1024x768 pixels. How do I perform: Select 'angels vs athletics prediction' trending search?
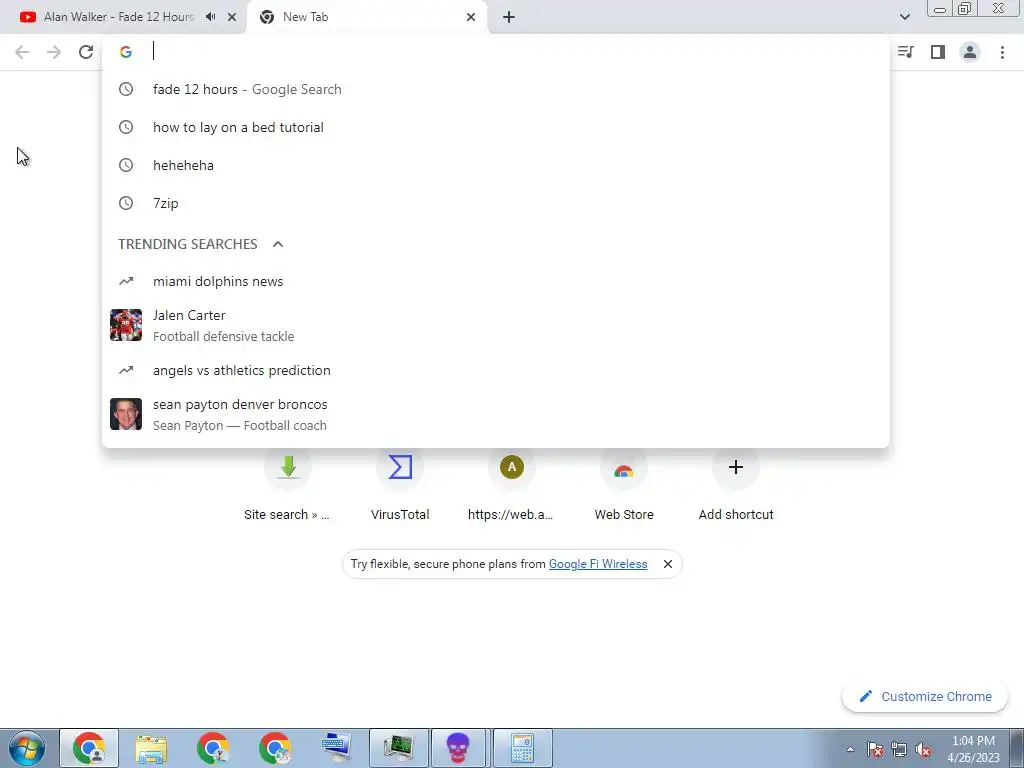tap(496, 370)
